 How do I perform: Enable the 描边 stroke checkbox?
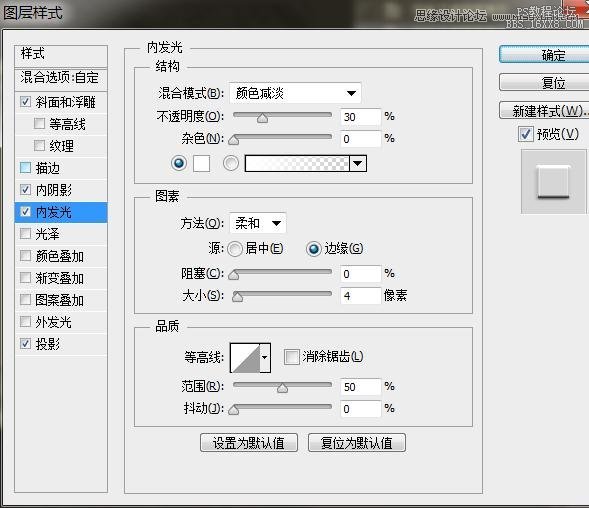tap(26, 168)
